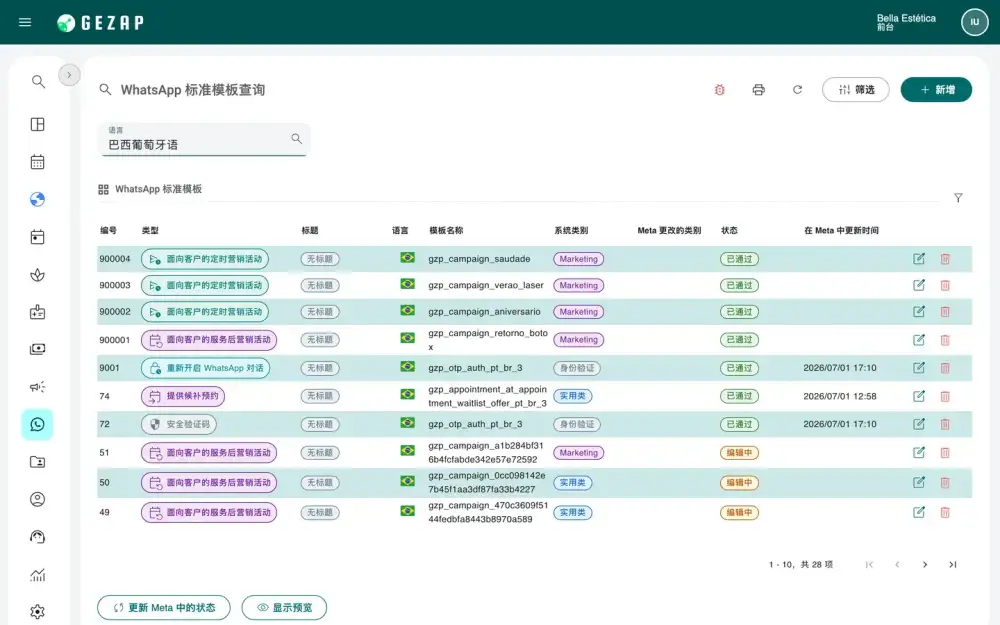Click the 已通过 status in row 900004
Image resolution: width=1000 pixels, height=625 pixels.
[739, 259]
